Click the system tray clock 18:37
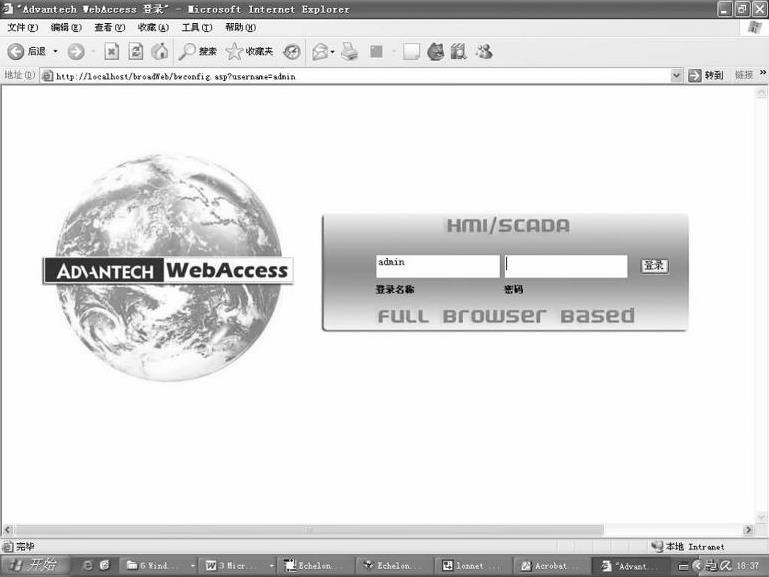The width and height of the screenshot is (769, 577). (748, 566)
